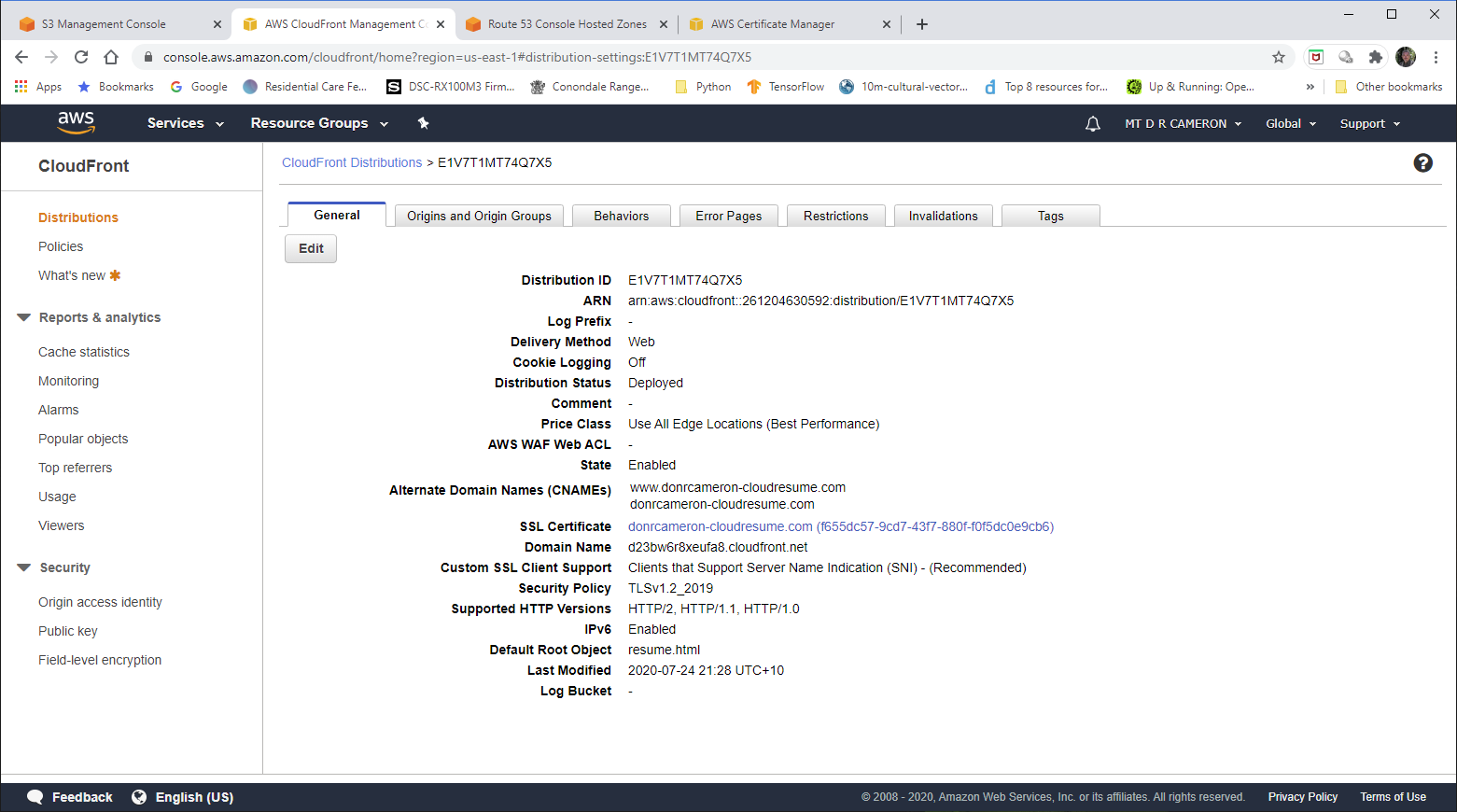Open the TensorFlow bookmark
The width and height of the screenshot is (1457, 812).
tap(786, 87)
